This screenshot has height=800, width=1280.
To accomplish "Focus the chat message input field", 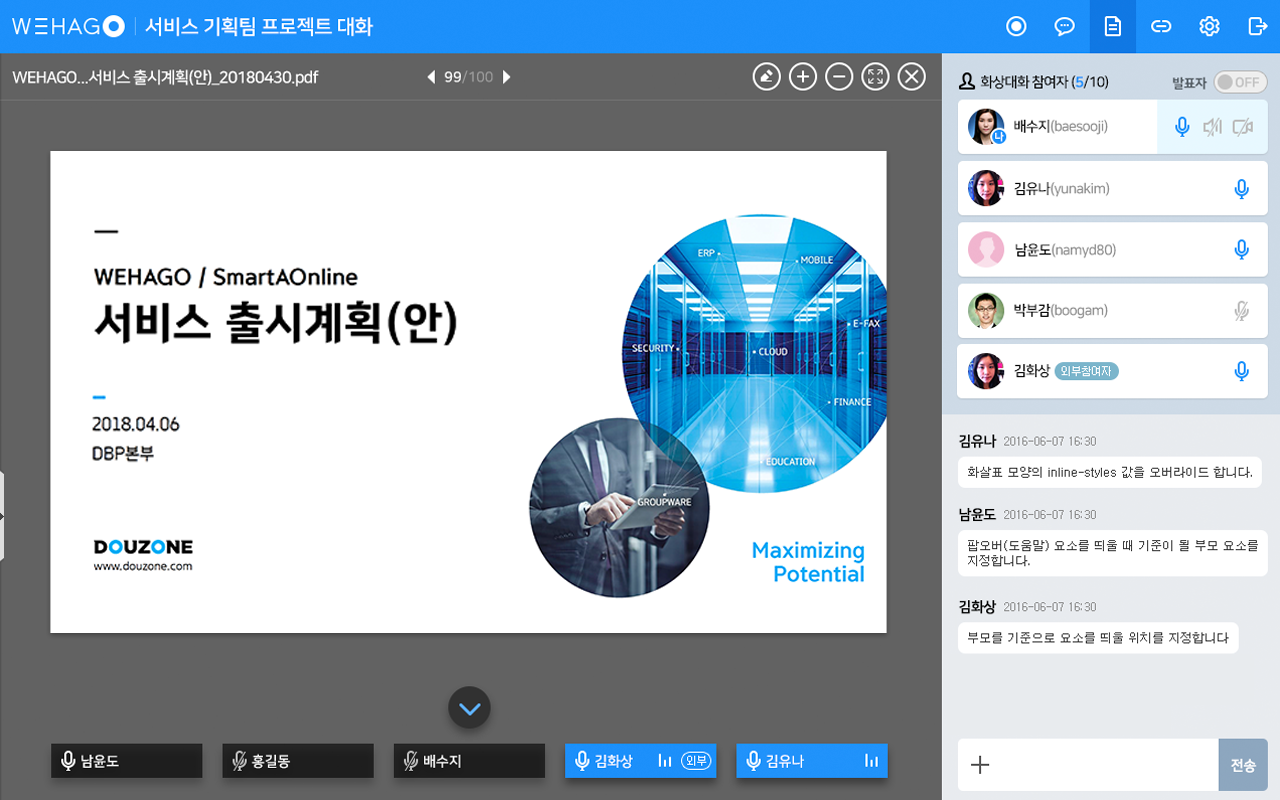I will [1088, 765].
